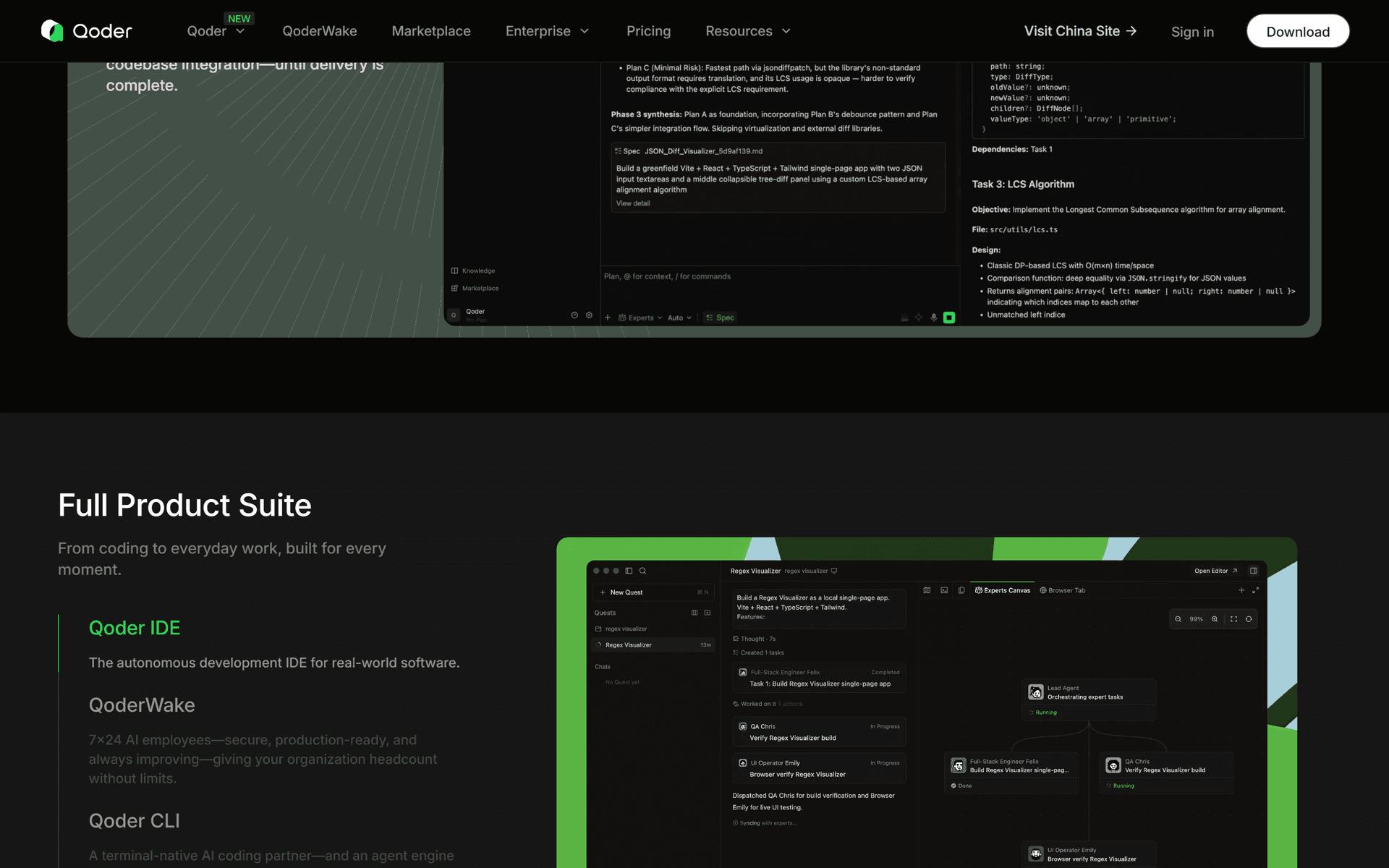Select the Qoder IDE product heading

click(x=135, y=628)
